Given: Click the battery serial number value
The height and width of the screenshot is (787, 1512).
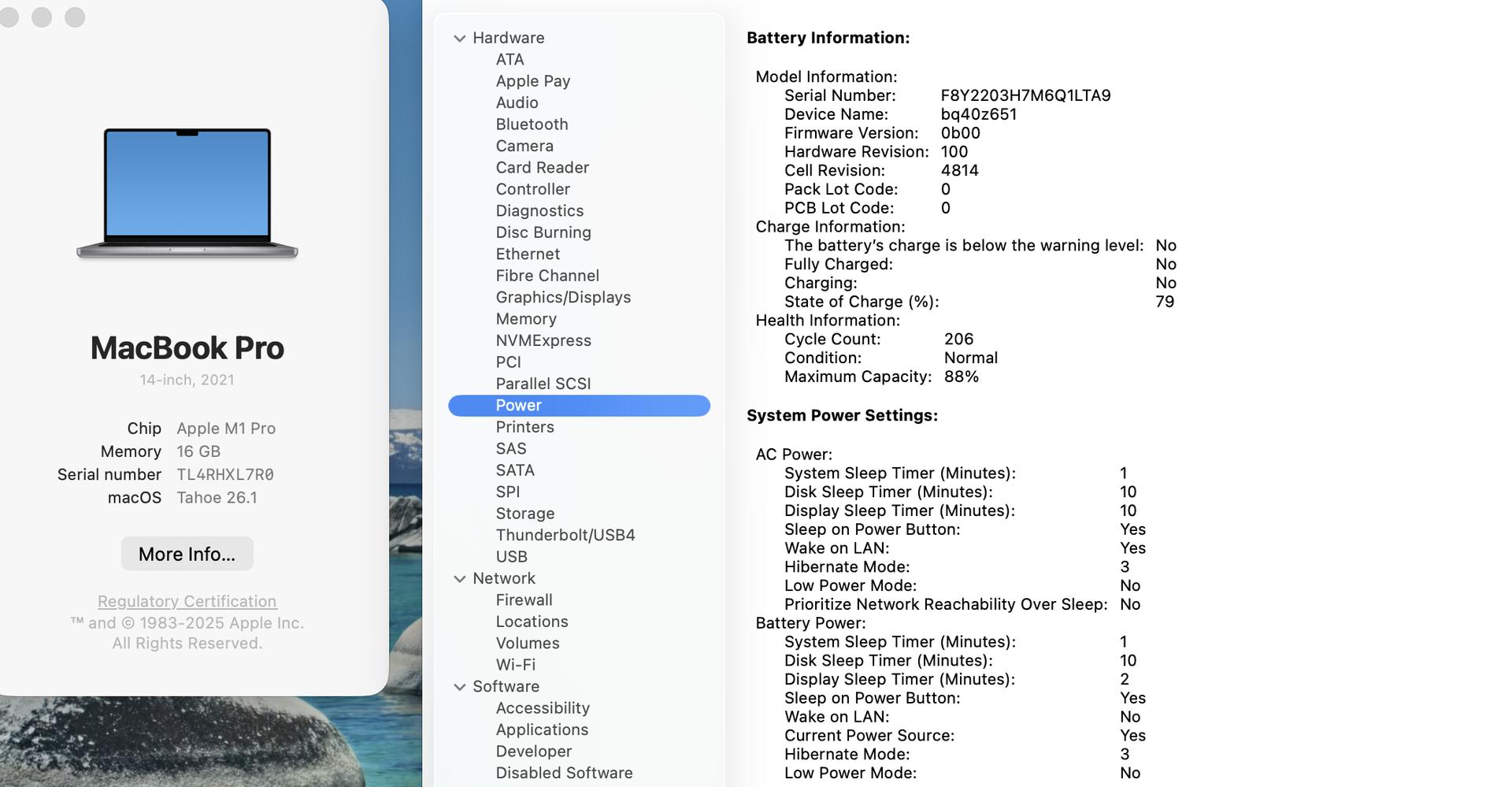Looking at the screenshot, I should click(x=1025, y=96).
